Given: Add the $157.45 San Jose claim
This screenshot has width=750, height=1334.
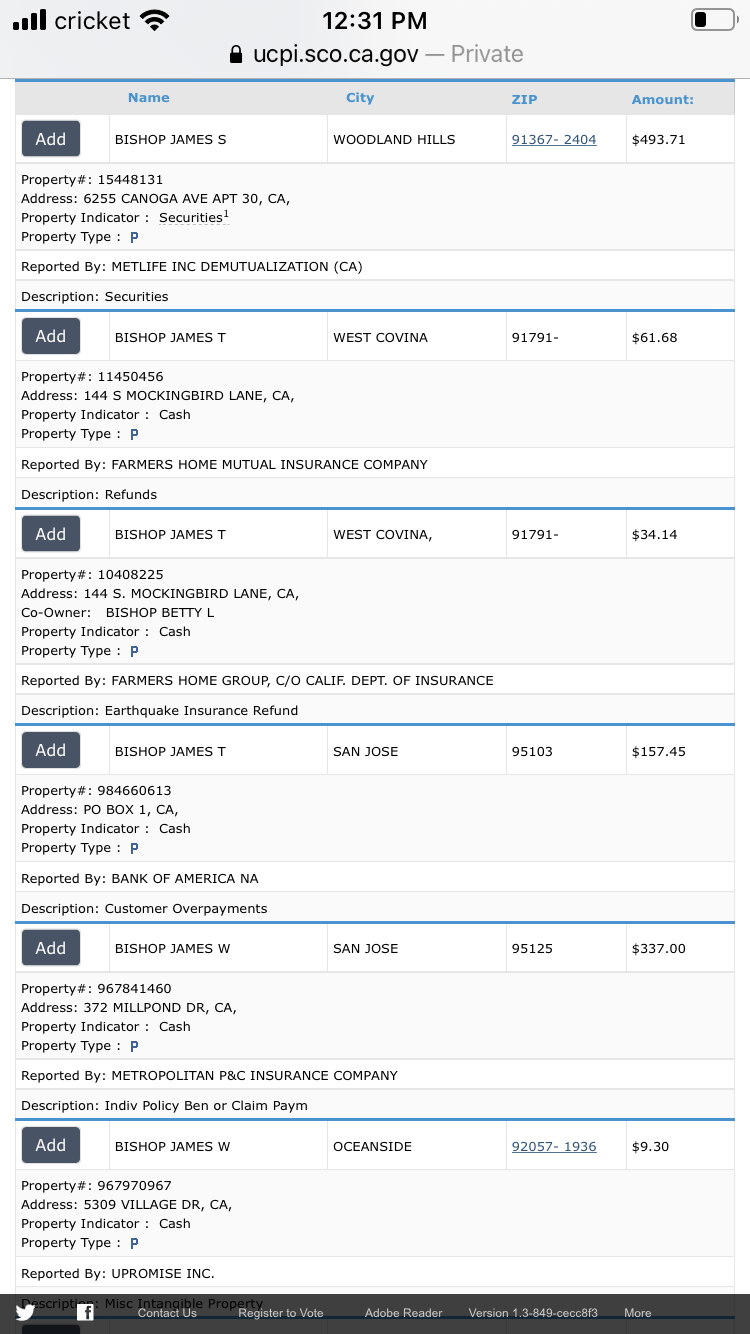Looking at the screenshot, I should point(51,750).
